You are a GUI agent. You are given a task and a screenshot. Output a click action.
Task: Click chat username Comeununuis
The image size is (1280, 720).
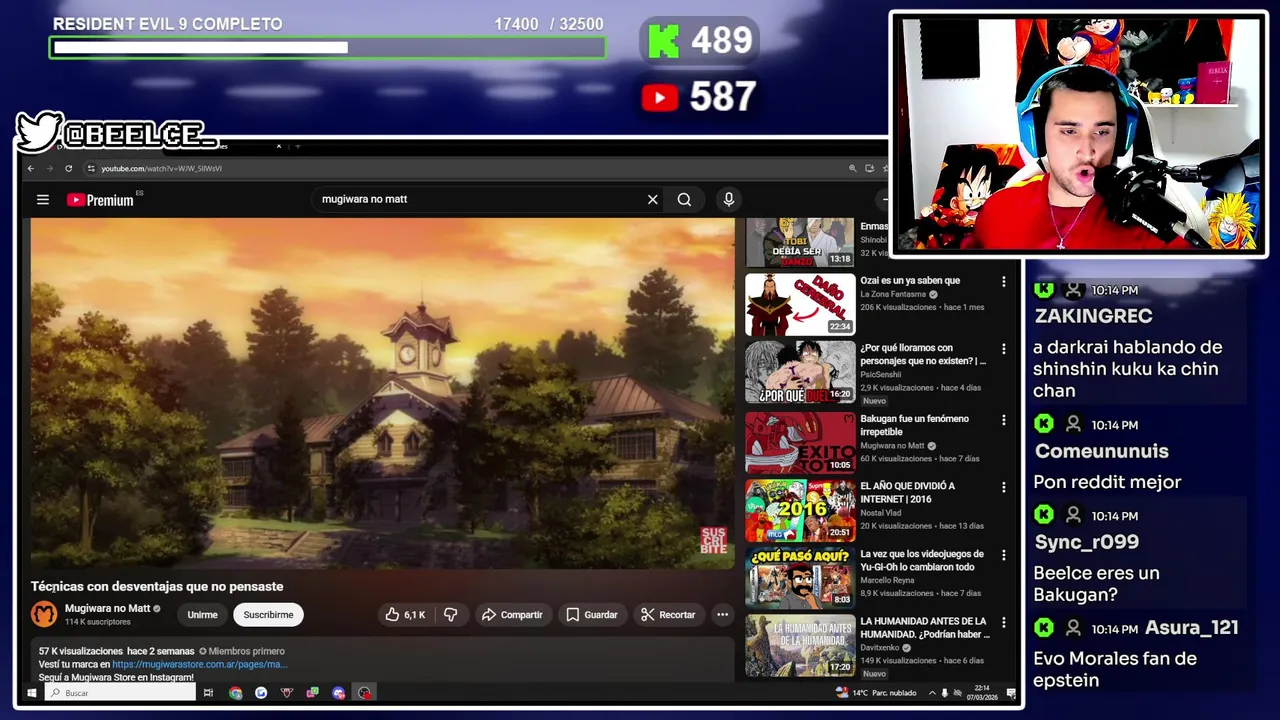[1101, 451]
